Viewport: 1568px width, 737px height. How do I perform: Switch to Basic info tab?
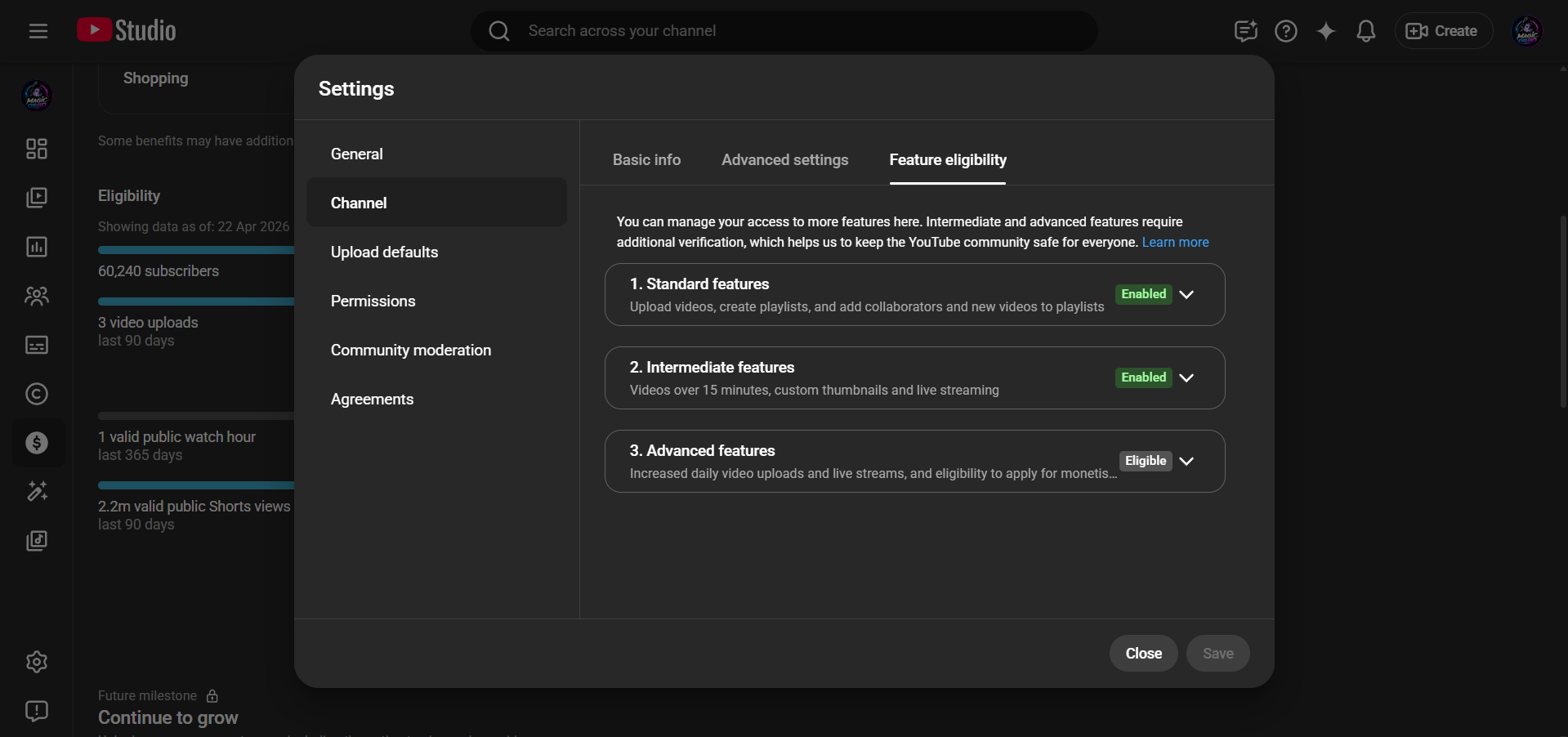tap(646, 160)
